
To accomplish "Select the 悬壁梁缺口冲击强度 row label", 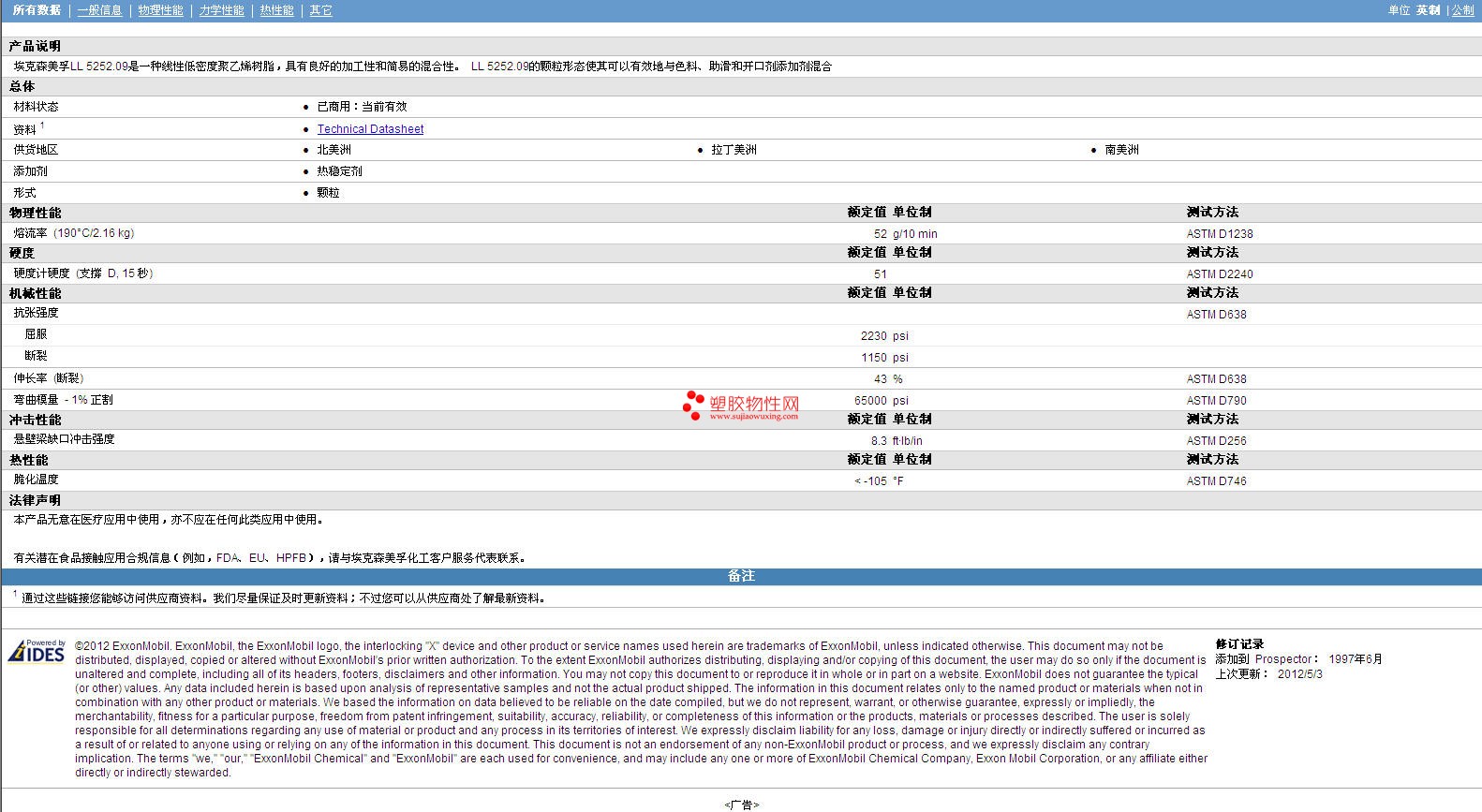I will click(64, 439).
